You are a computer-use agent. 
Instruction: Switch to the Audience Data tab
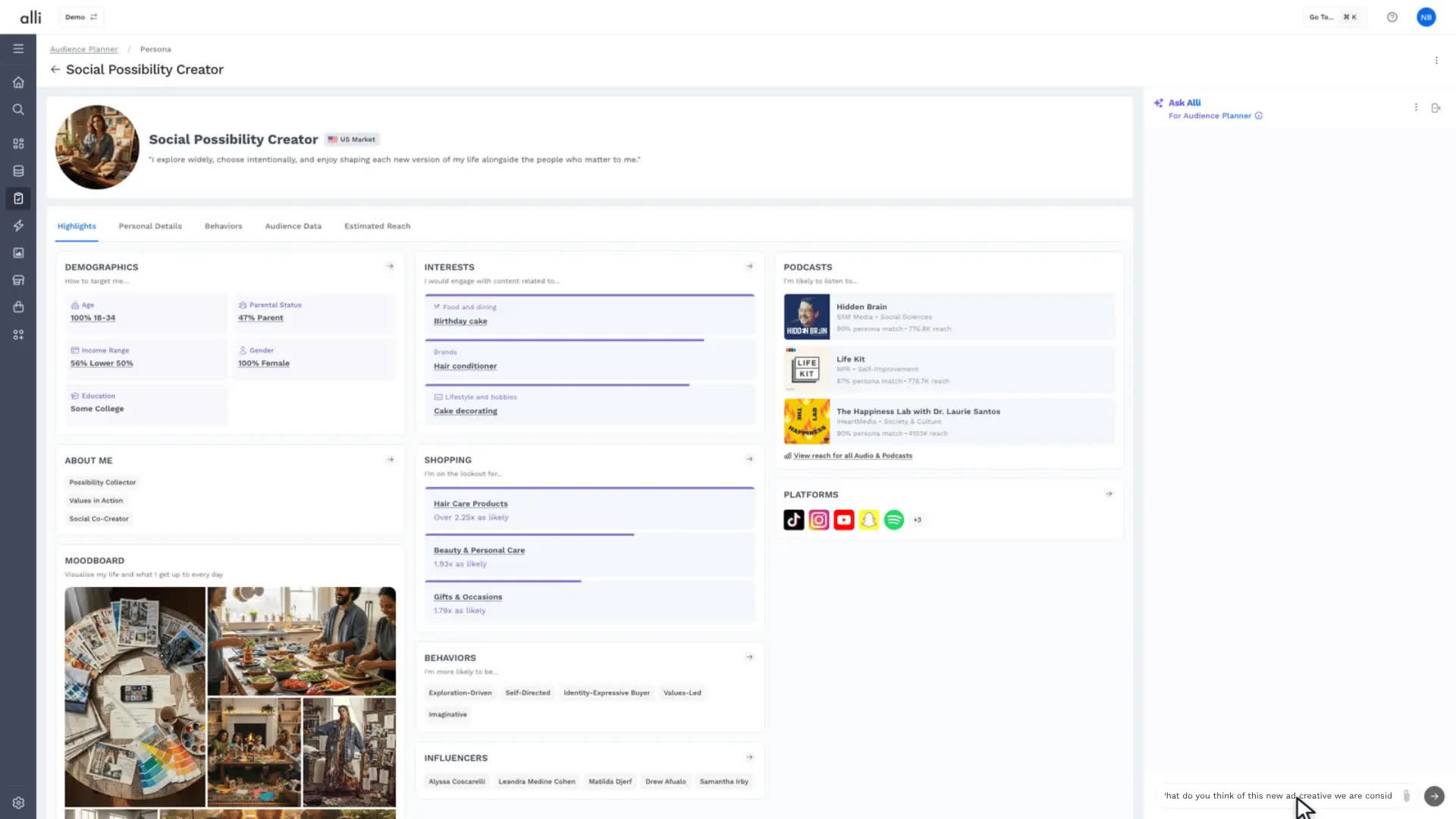point(293,226)
